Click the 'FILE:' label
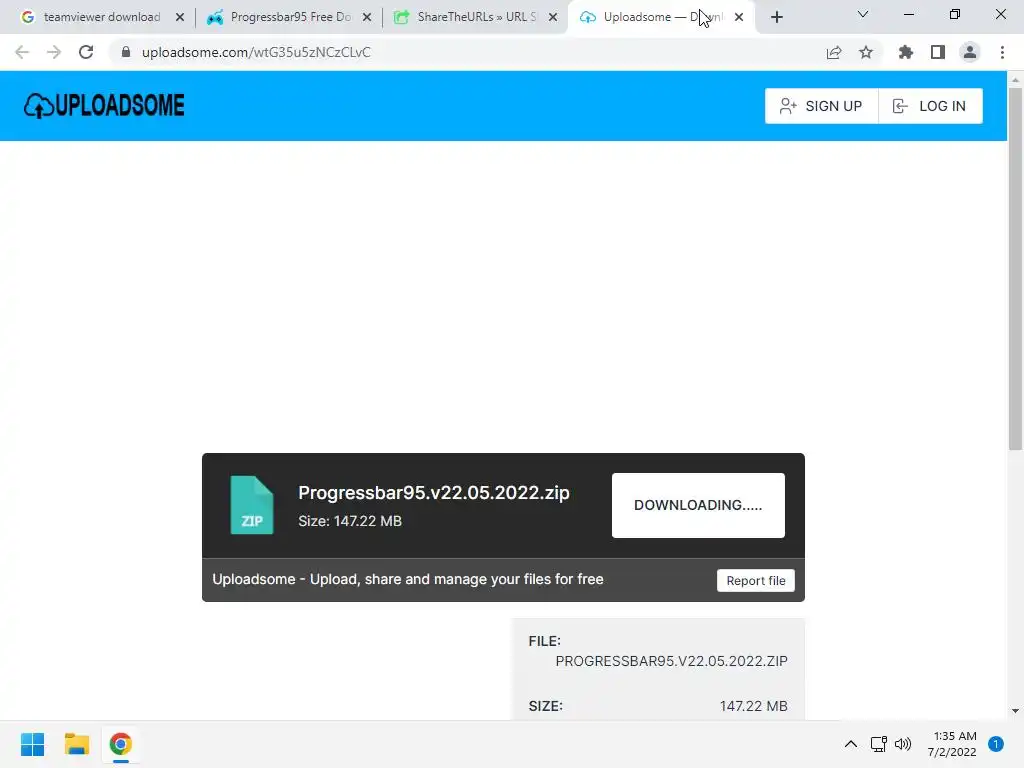This screenshot has height=768, width=1024. coord(545,641)
